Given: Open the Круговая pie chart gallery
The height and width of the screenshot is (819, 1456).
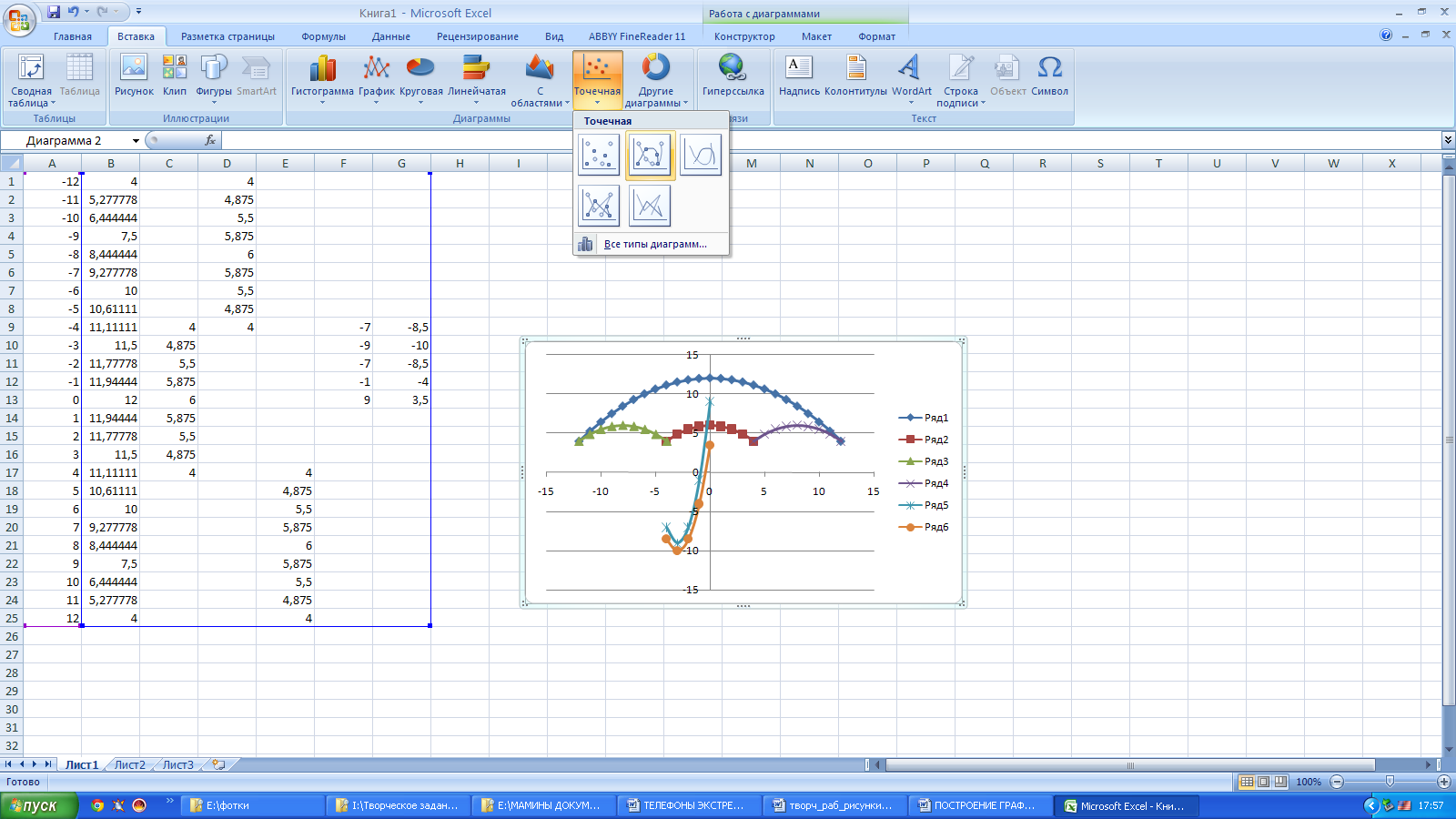Looking at the screenshot, I should click(x=420, y=78).
